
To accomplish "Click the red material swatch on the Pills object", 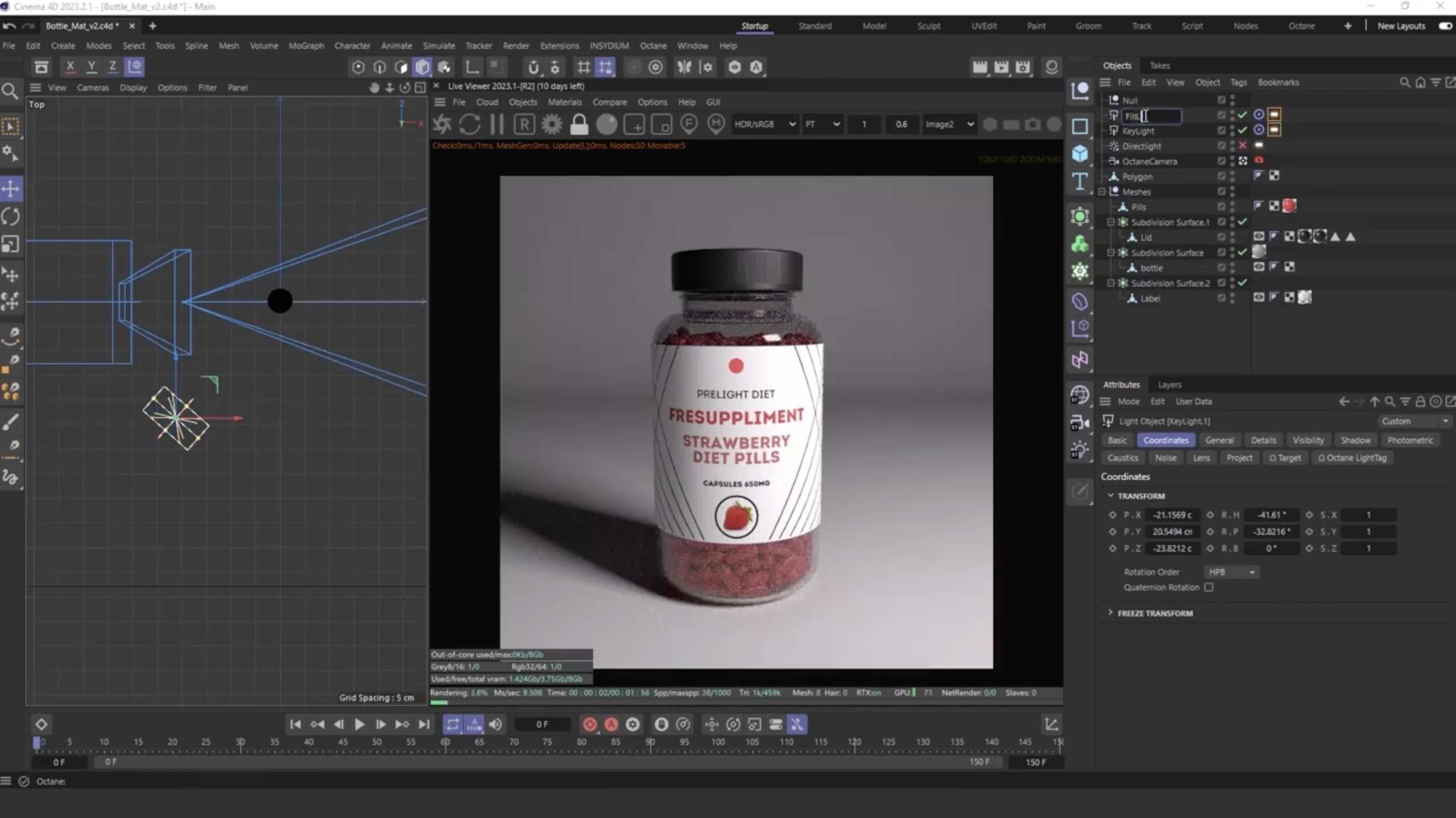I will pyautogui.click(x=1290, y=206).
